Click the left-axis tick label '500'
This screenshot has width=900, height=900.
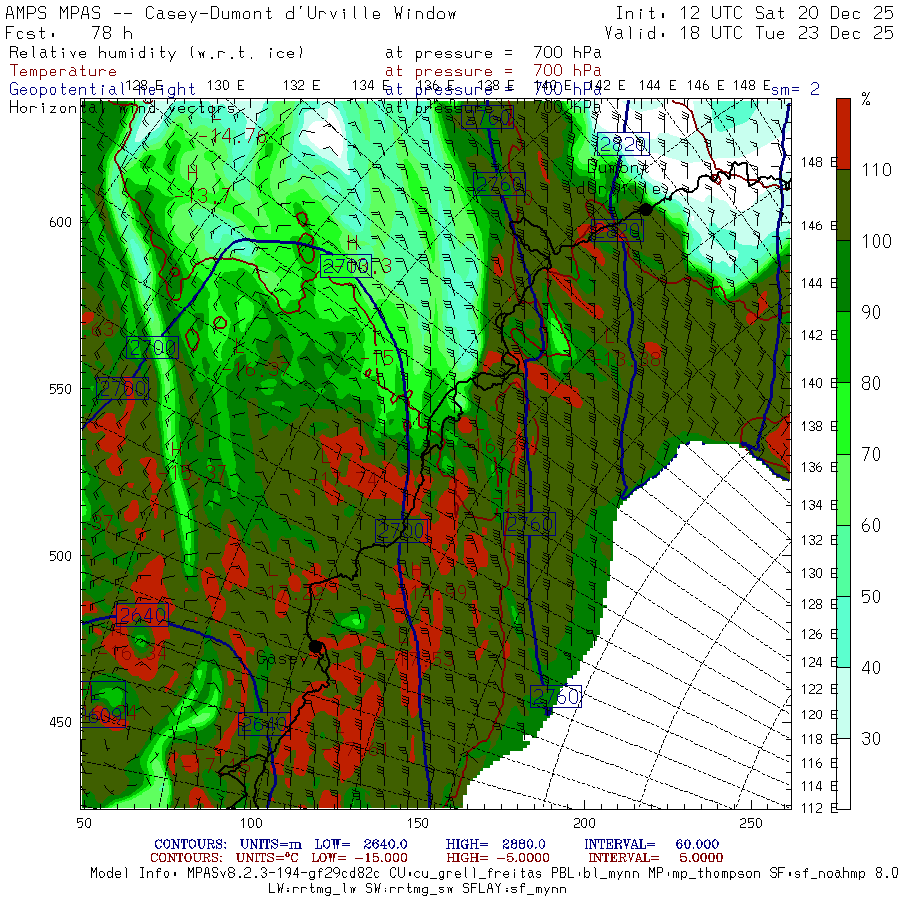(x=60, y=556)
